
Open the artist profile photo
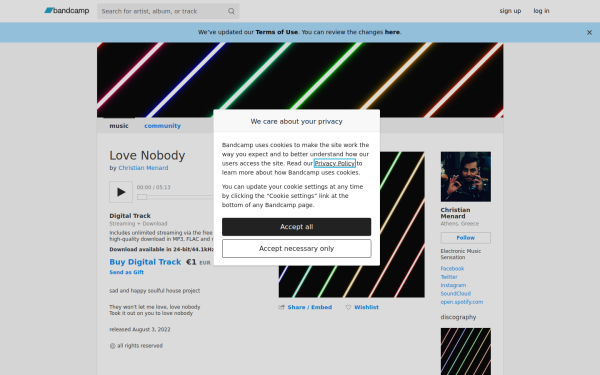click(x=465, y=176)
